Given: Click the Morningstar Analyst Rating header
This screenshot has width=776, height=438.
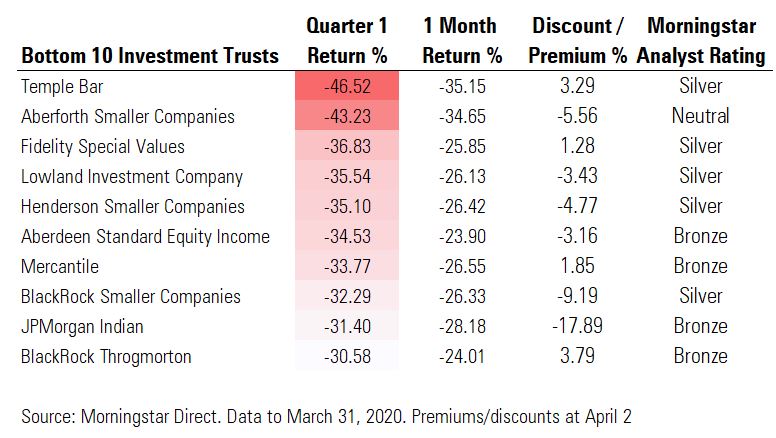Looking at the screenshot, I should tap(701, 40).
